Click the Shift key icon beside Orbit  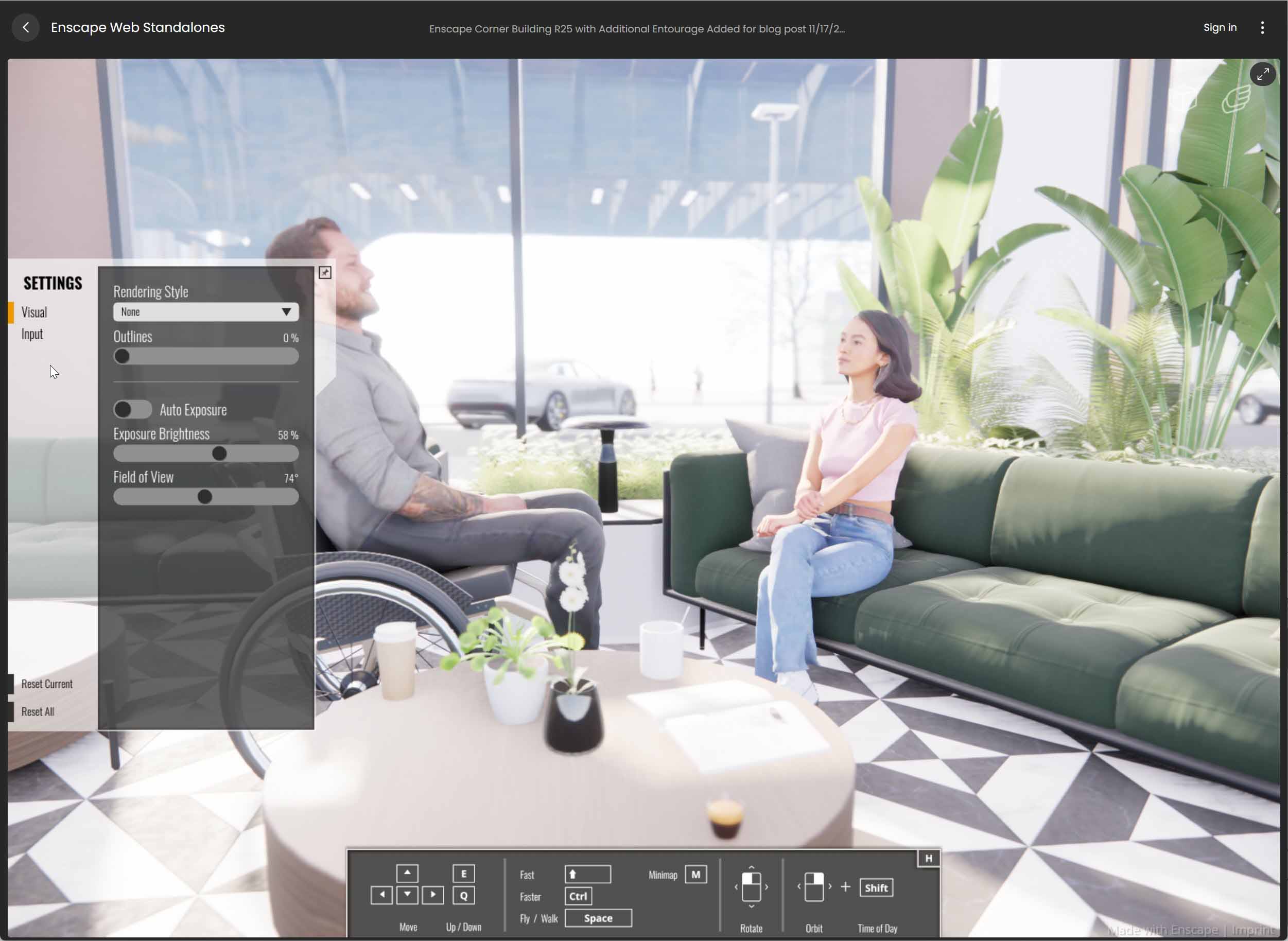[876, 887]
